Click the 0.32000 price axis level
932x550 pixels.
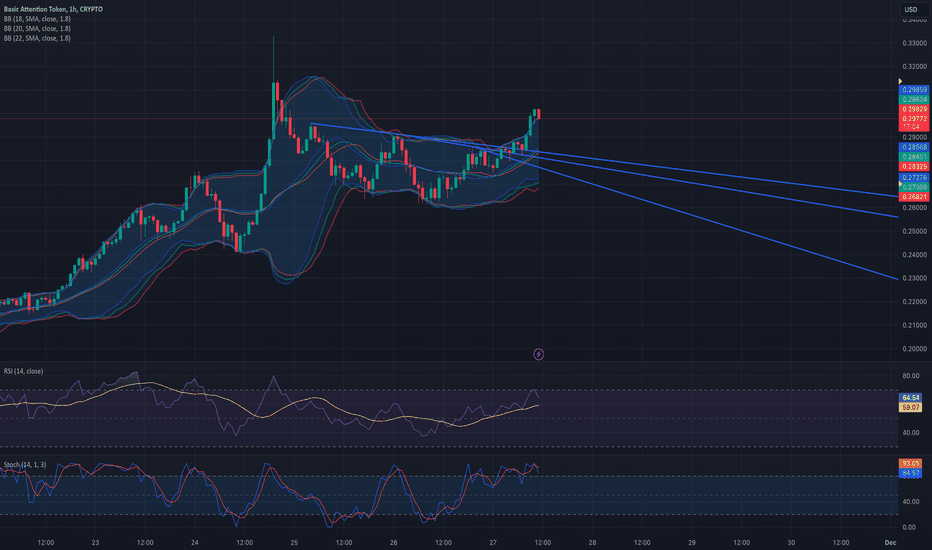pos(914,67)
